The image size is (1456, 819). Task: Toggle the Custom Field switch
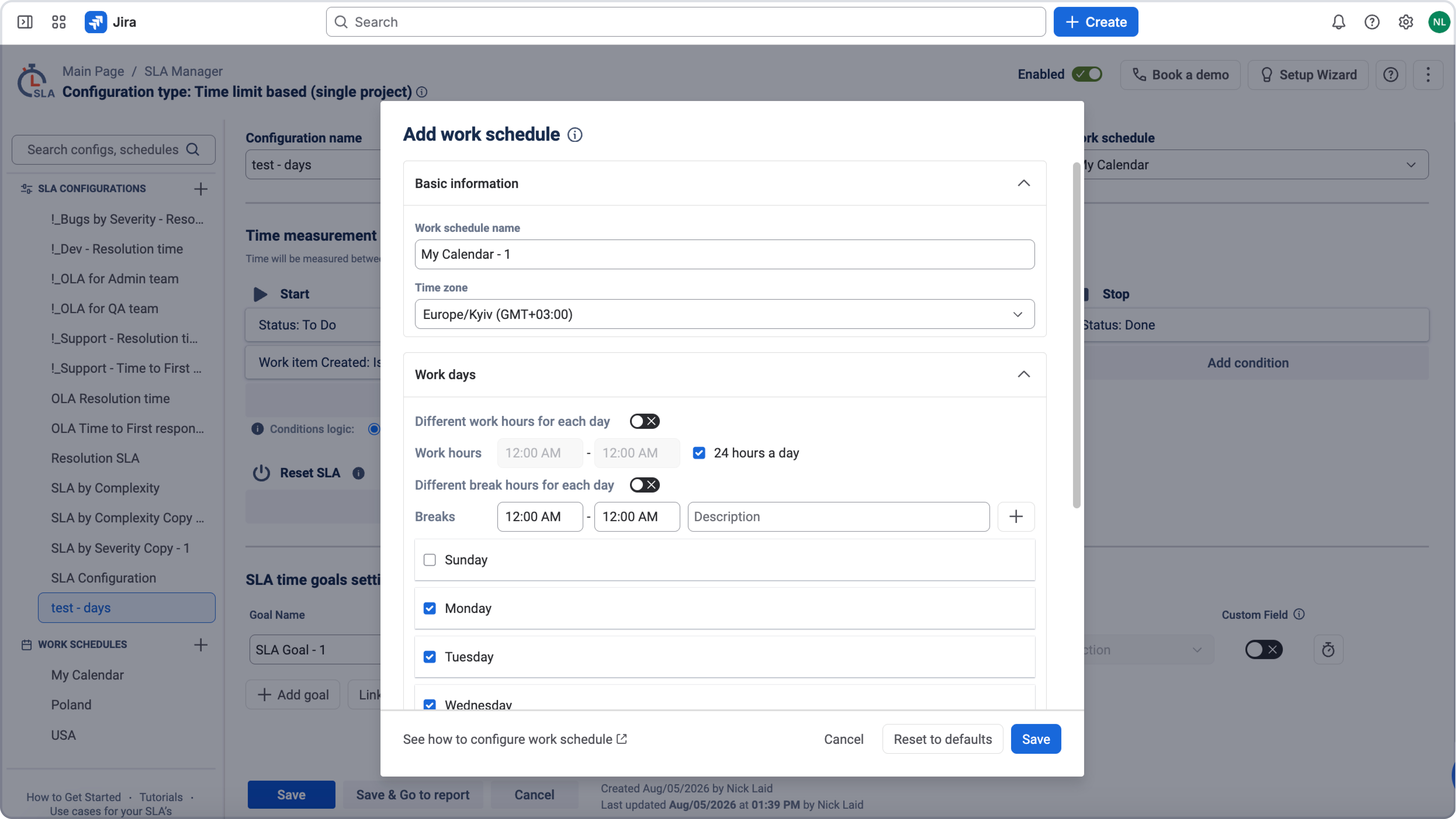1264,650
